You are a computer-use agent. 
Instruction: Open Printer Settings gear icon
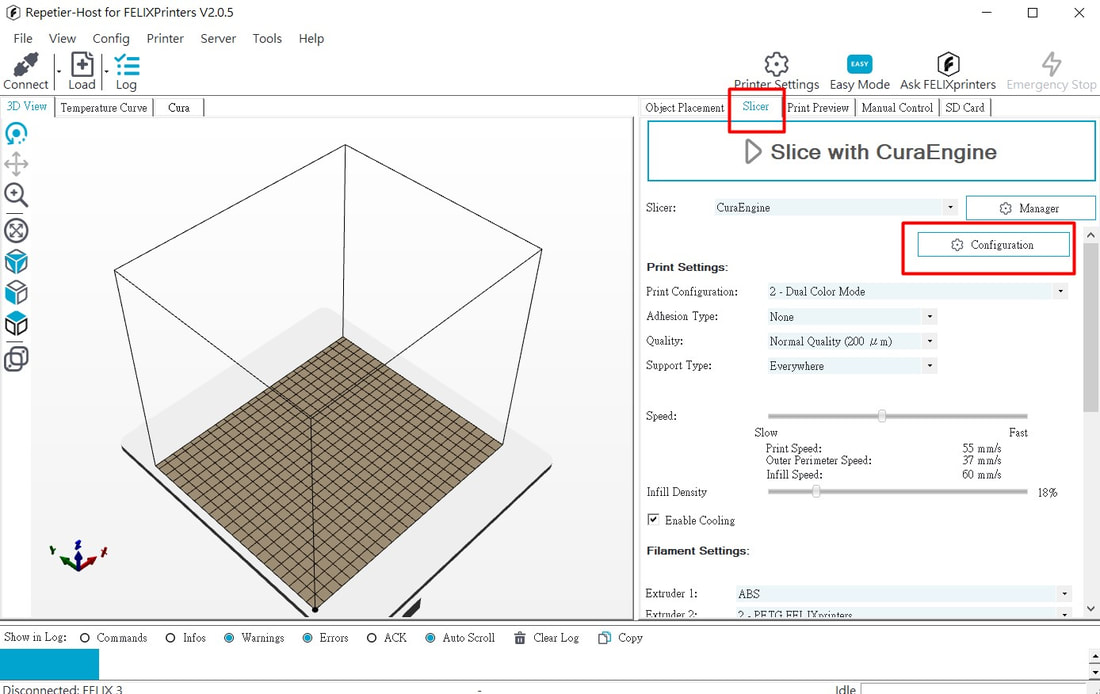776,66
